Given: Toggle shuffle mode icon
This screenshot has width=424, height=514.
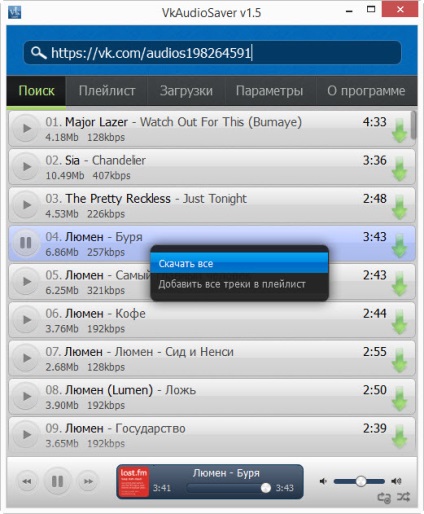Looking at the screenshot, I should click(403, 497).
